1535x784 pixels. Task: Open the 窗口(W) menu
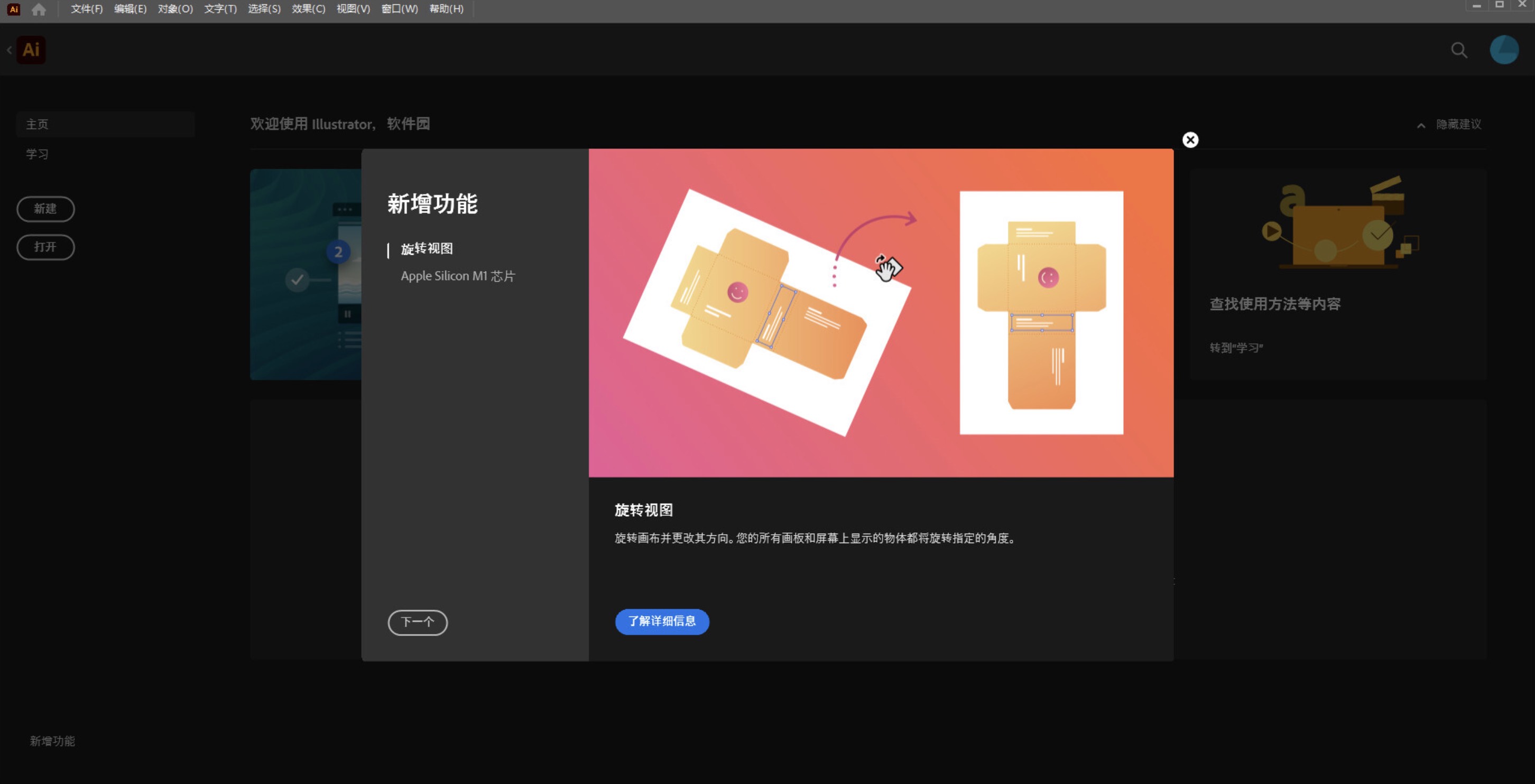[x=399, y=9]
